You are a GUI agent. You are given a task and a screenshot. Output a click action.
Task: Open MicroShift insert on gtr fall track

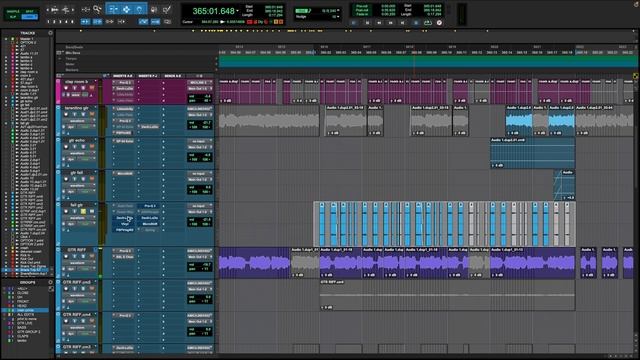tap(124, 173)
